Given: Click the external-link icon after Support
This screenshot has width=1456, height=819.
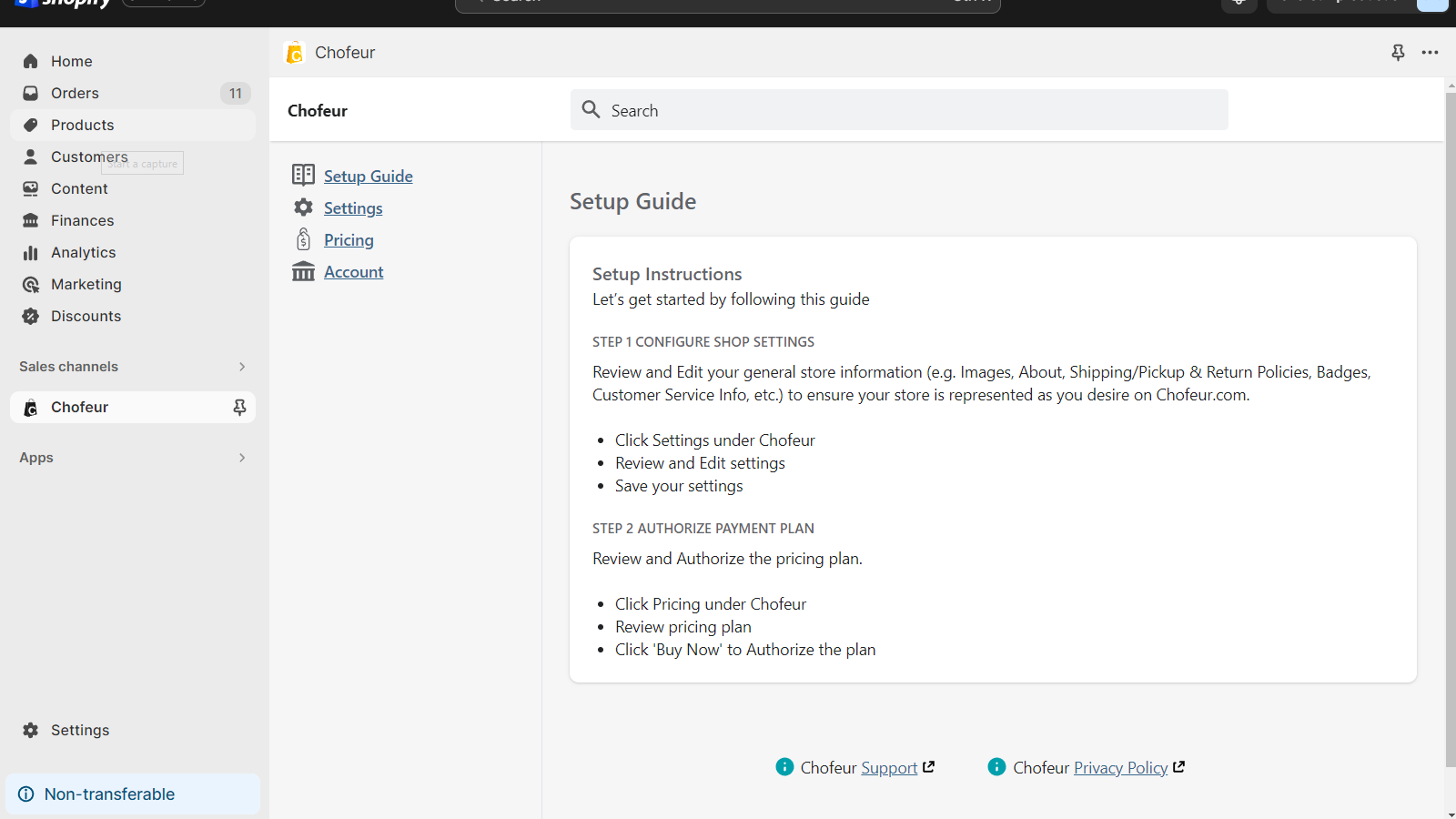Looking at the screenshot, I should pyautogui.click(x=929, y=767).
